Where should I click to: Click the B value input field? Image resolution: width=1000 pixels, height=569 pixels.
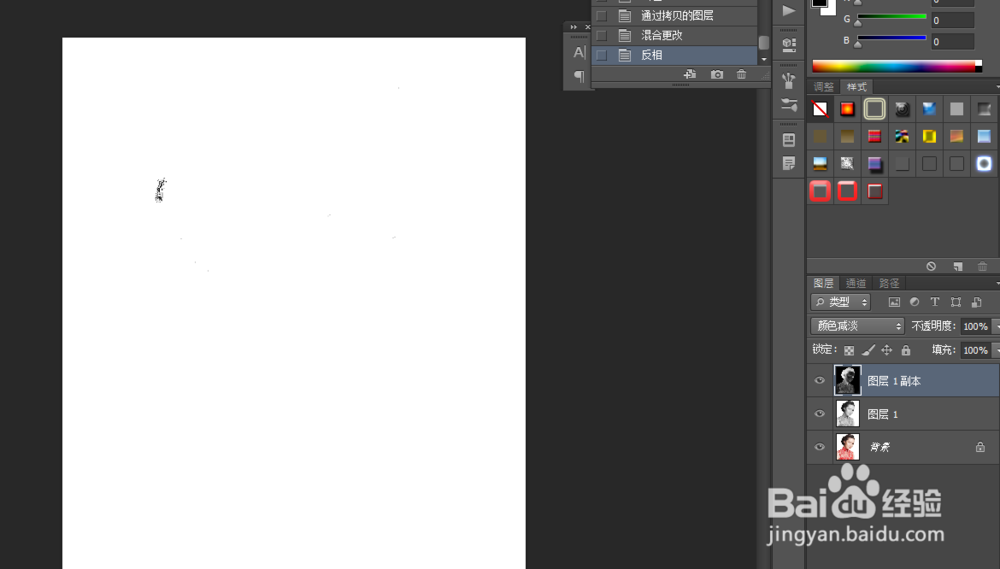click(x=952, y=41)
